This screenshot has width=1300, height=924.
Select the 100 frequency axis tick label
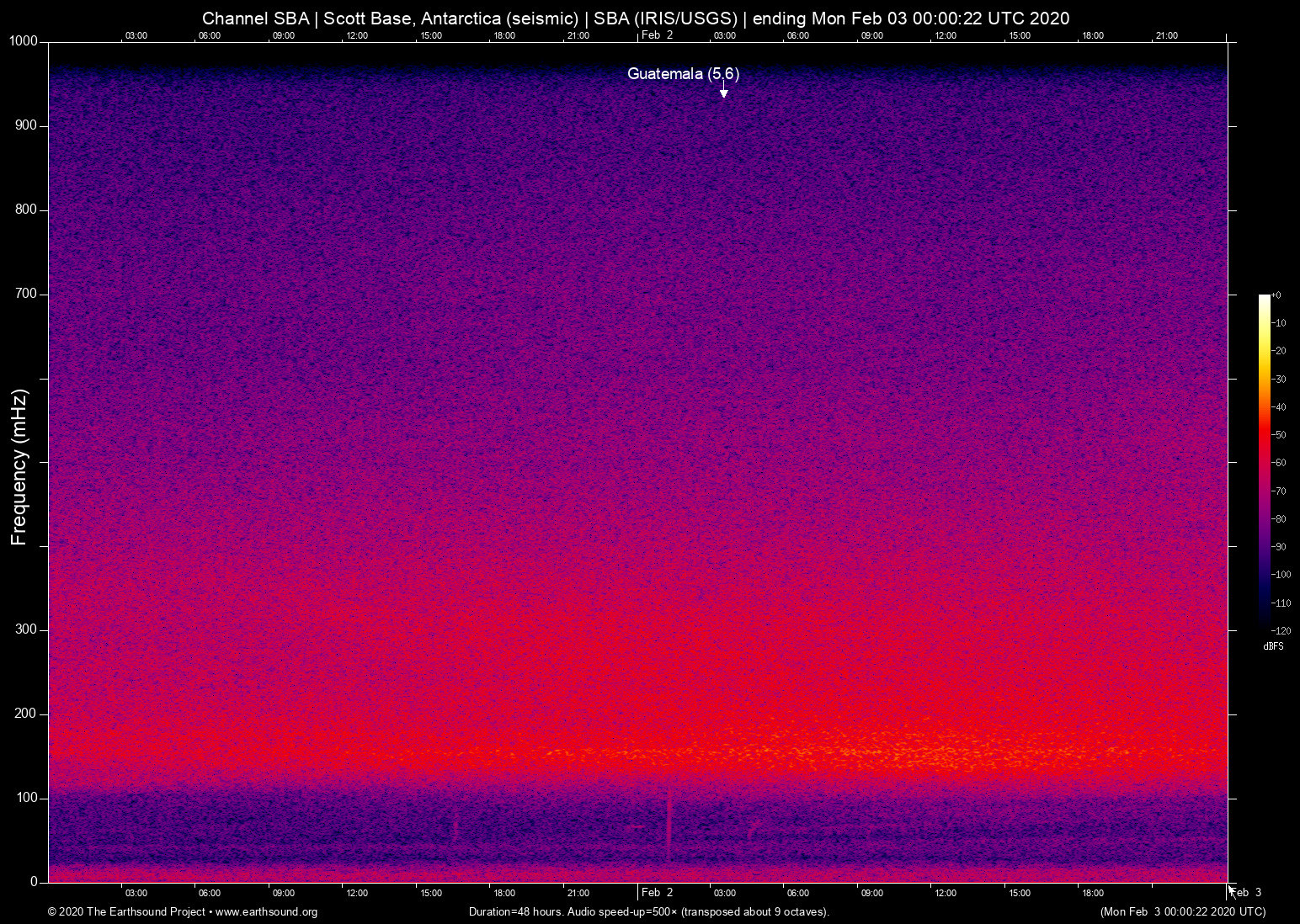point(26,798)
